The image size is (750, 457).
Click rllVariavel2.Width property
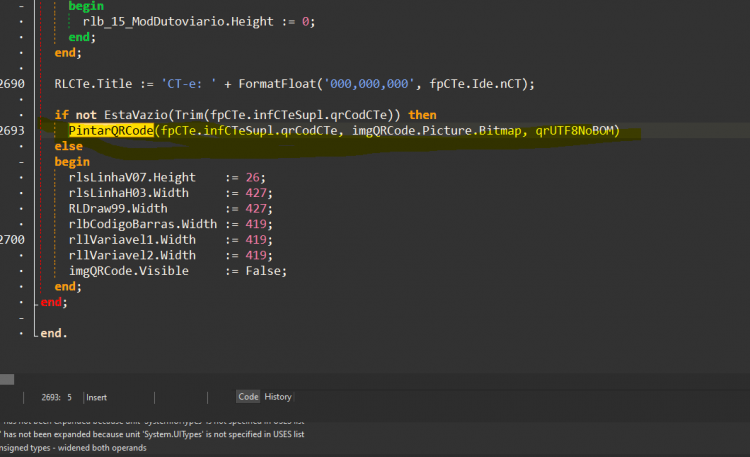pos(132,255)
